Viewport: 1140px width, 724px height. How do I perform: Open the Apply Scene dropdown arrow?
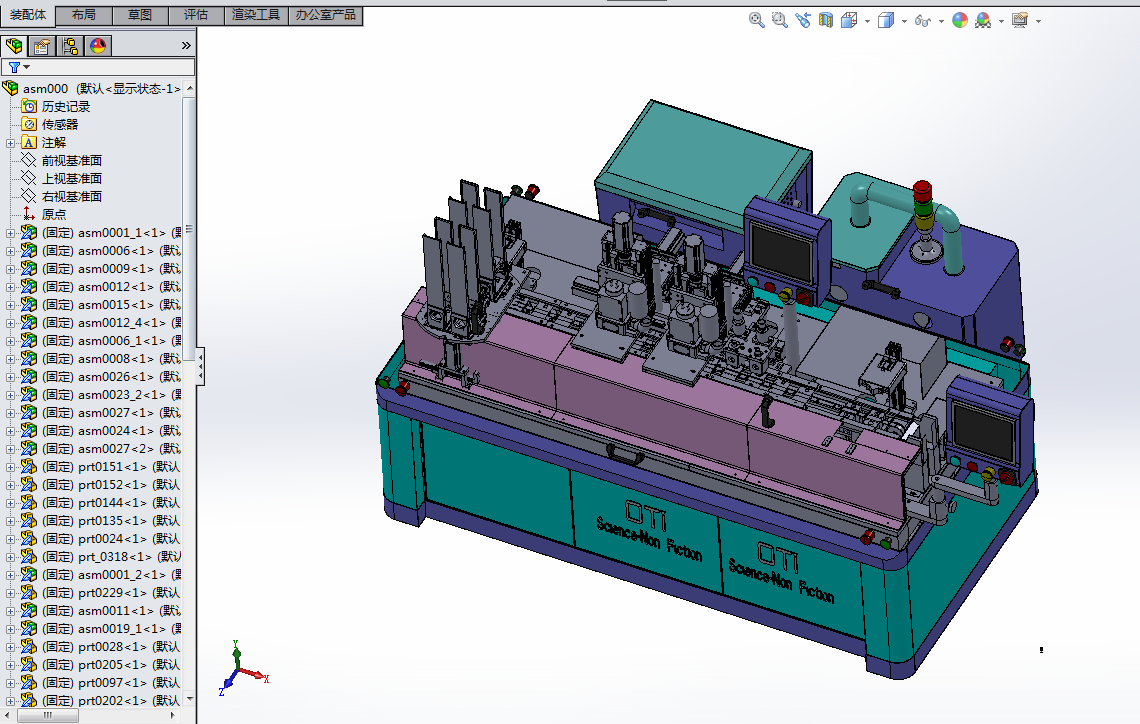pyautogui.click(x=1002, y=22)
